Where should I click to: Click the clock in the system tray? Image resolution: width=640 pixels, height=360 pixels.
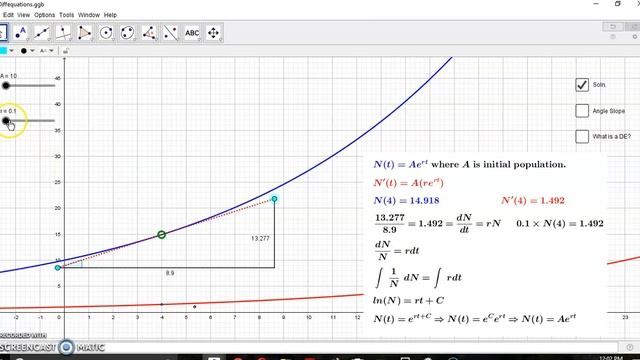point(611,358)
